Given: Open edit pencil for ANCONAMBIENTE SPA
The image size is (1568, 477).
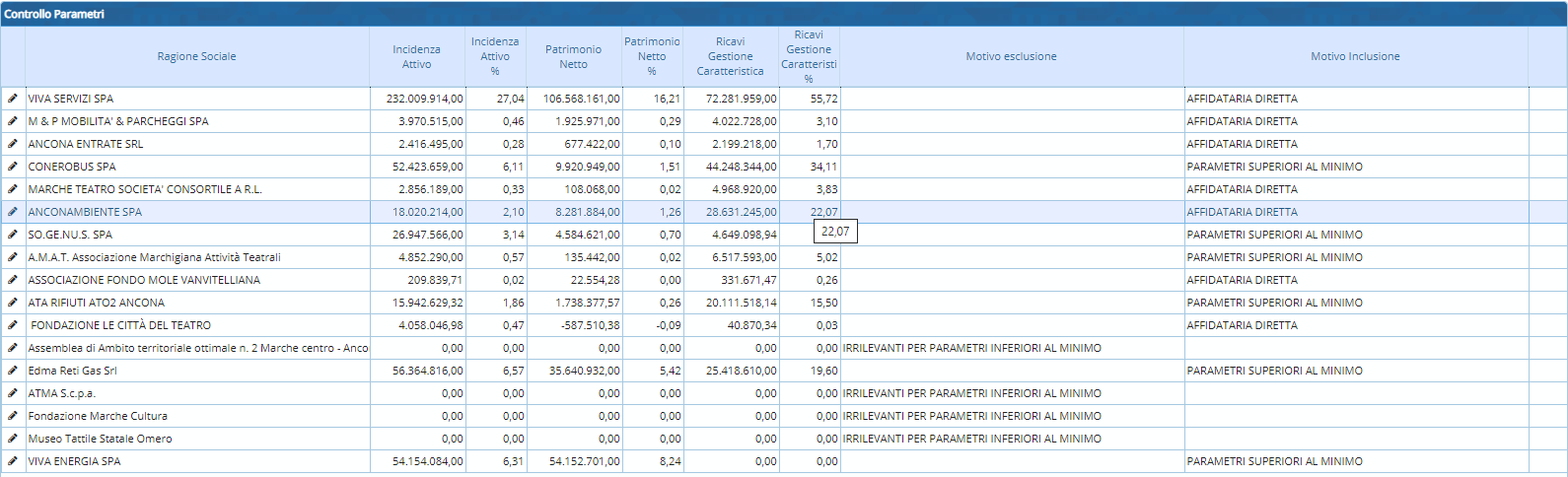Looking at the screenshot, I should [x=13, y=212].
